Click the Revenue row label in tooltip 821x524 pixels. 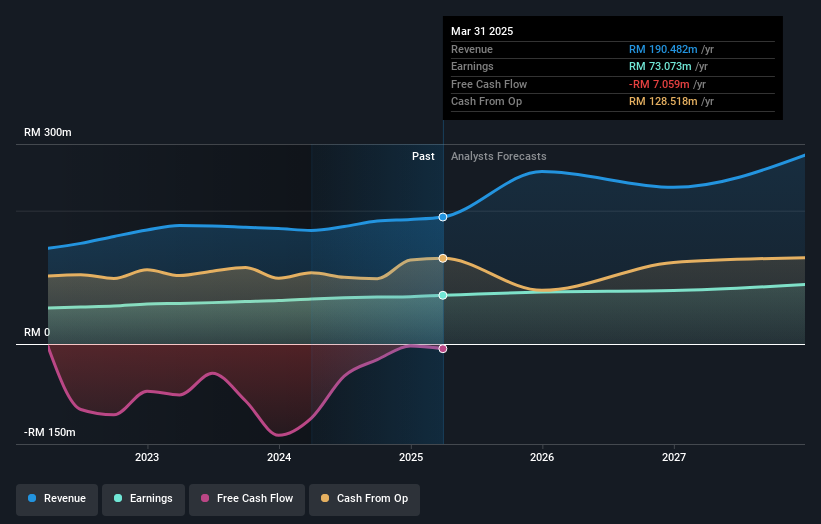pyautogui.click(x=472, y=49)
